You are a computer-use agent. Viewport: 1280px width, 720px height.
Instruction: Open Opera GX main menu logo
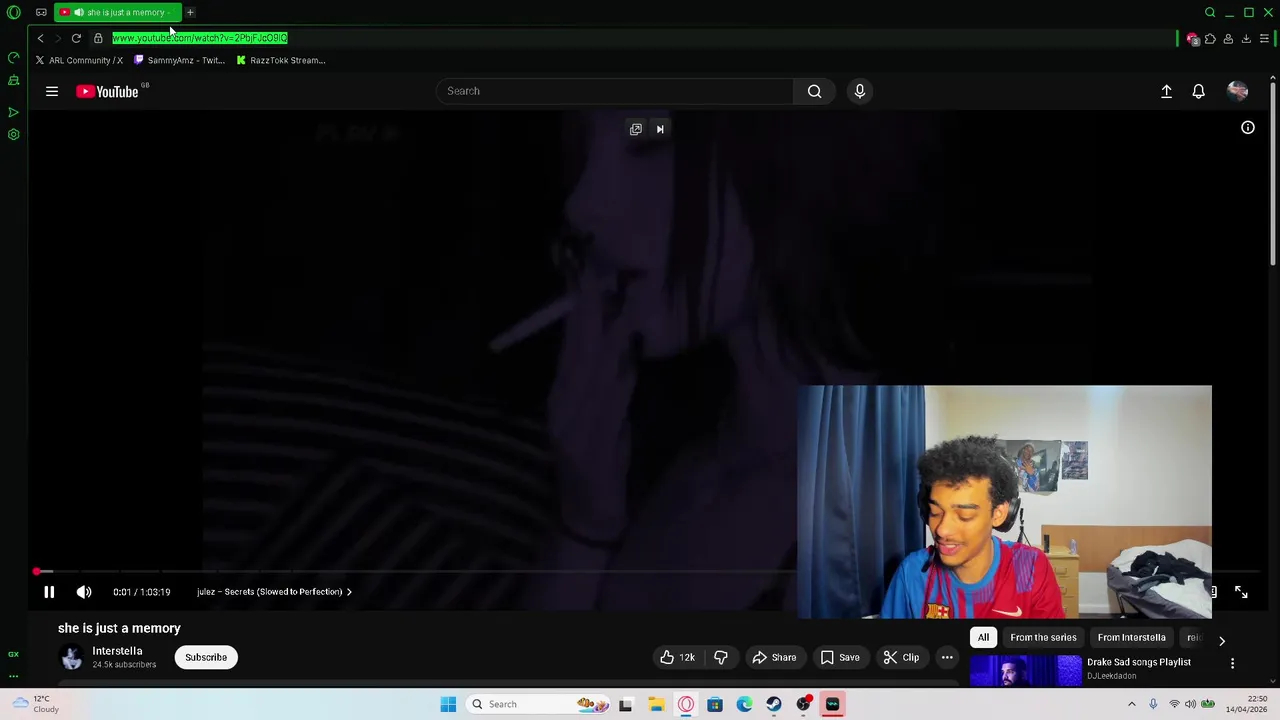(14, 13)
